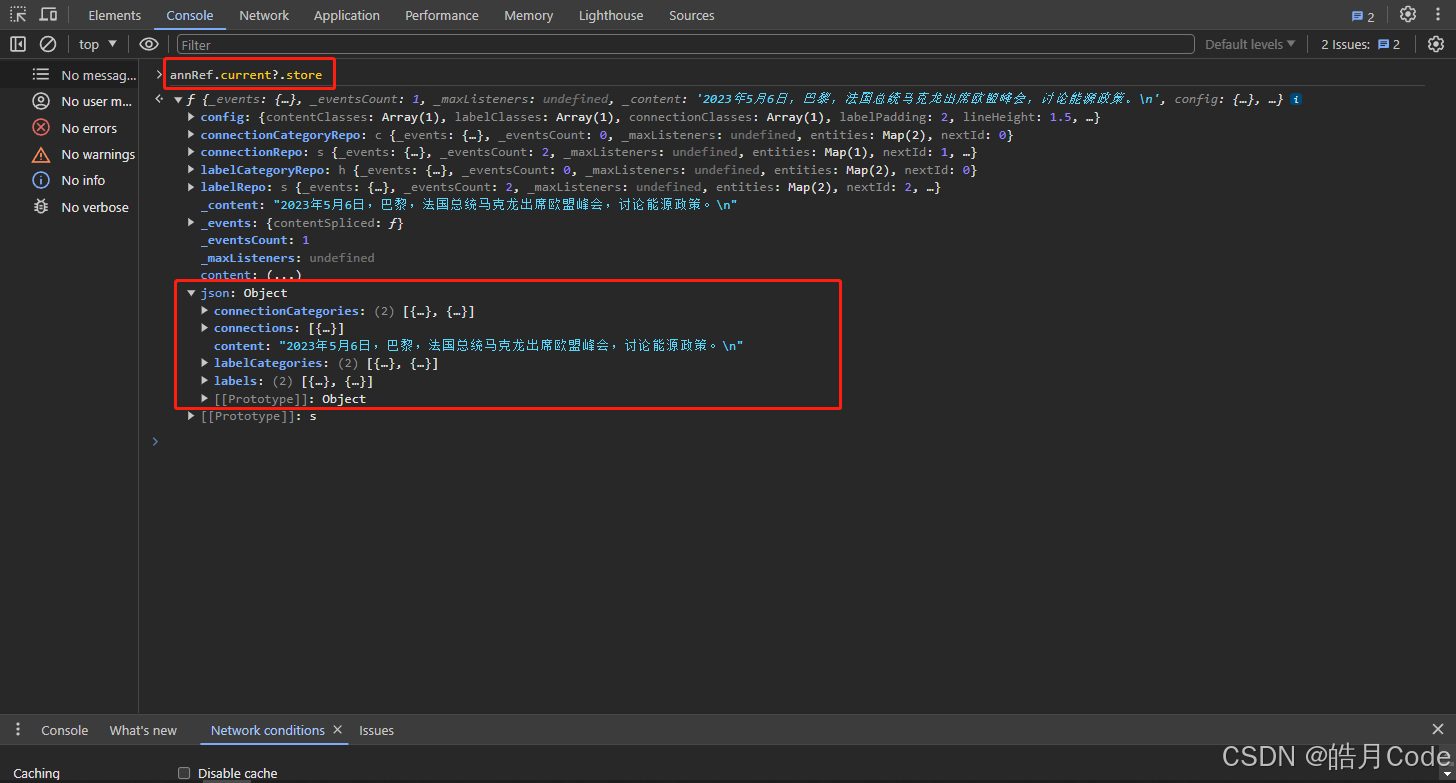This screenshot has height=783, width=1456.
Task: Expand the labelCategories array
Action: tap(205, 363)
